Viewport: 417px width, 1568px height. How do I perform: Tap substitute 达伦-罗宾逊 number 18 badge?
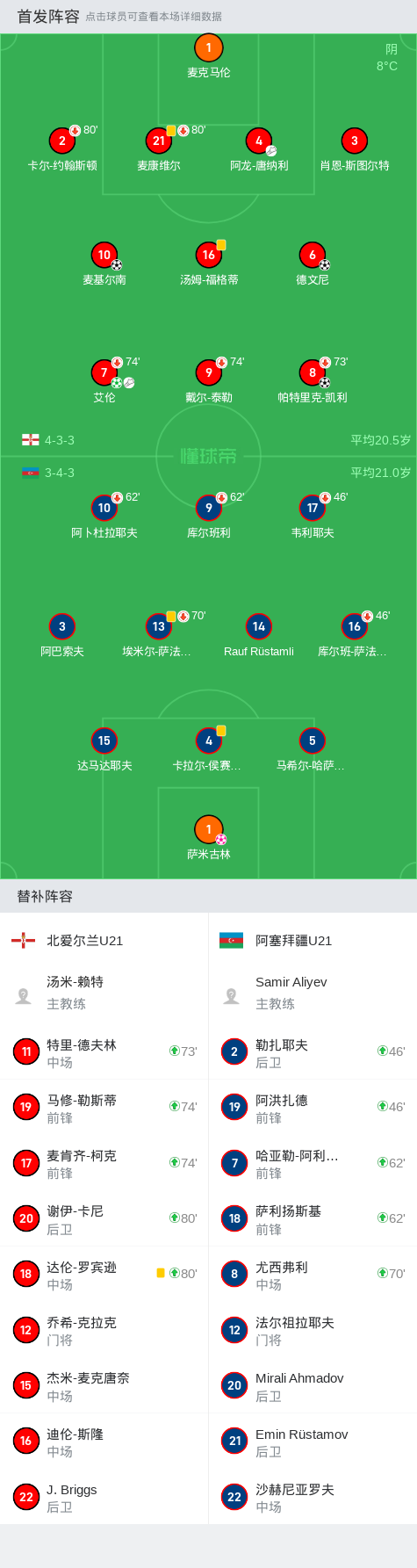click(26, 1274)
